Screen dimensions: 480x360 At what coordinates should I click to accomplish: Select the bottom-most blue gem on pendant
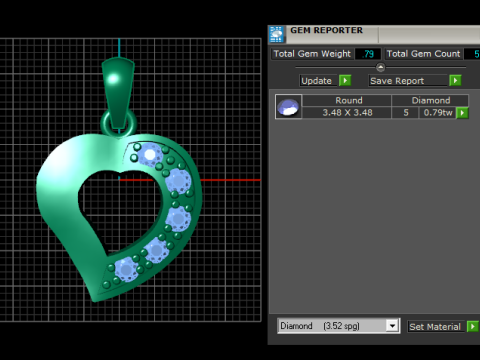pyautogui.click(x=126, y=269)
